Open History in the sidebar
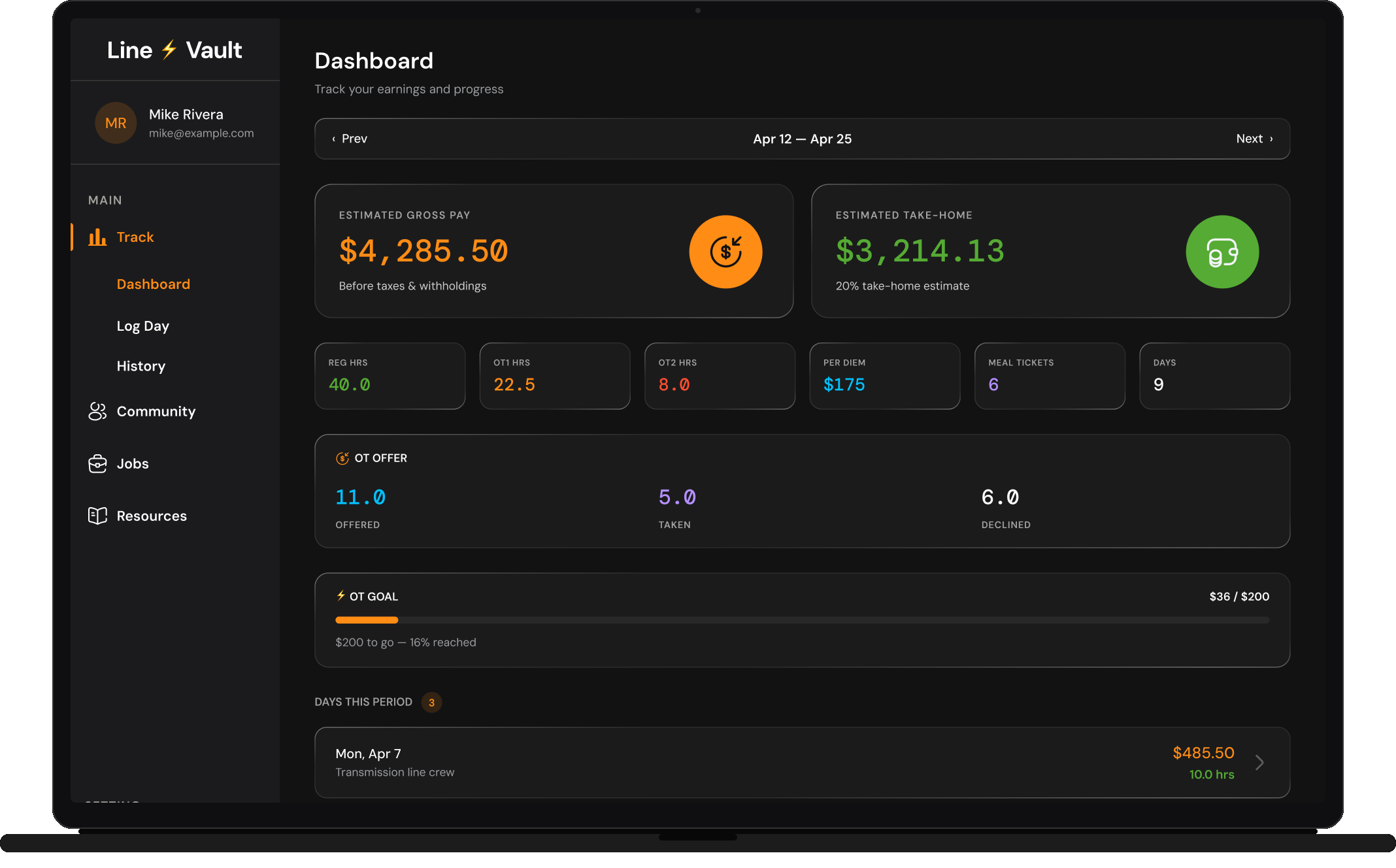The image size is (1396, 868). (x=141, y=366)
